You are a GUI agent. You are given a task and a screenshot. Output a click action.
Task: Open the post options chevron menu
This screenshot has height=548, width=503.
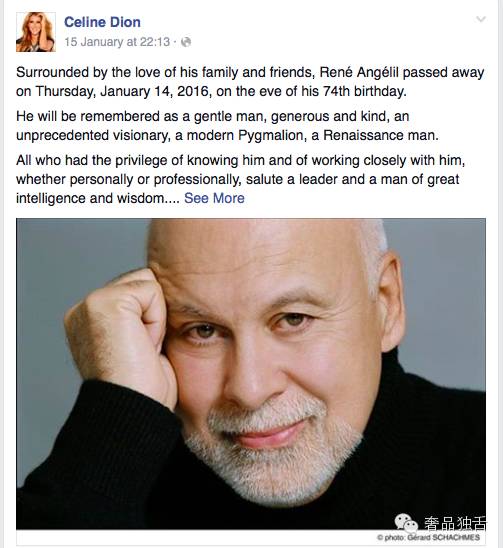click(481, 19)
